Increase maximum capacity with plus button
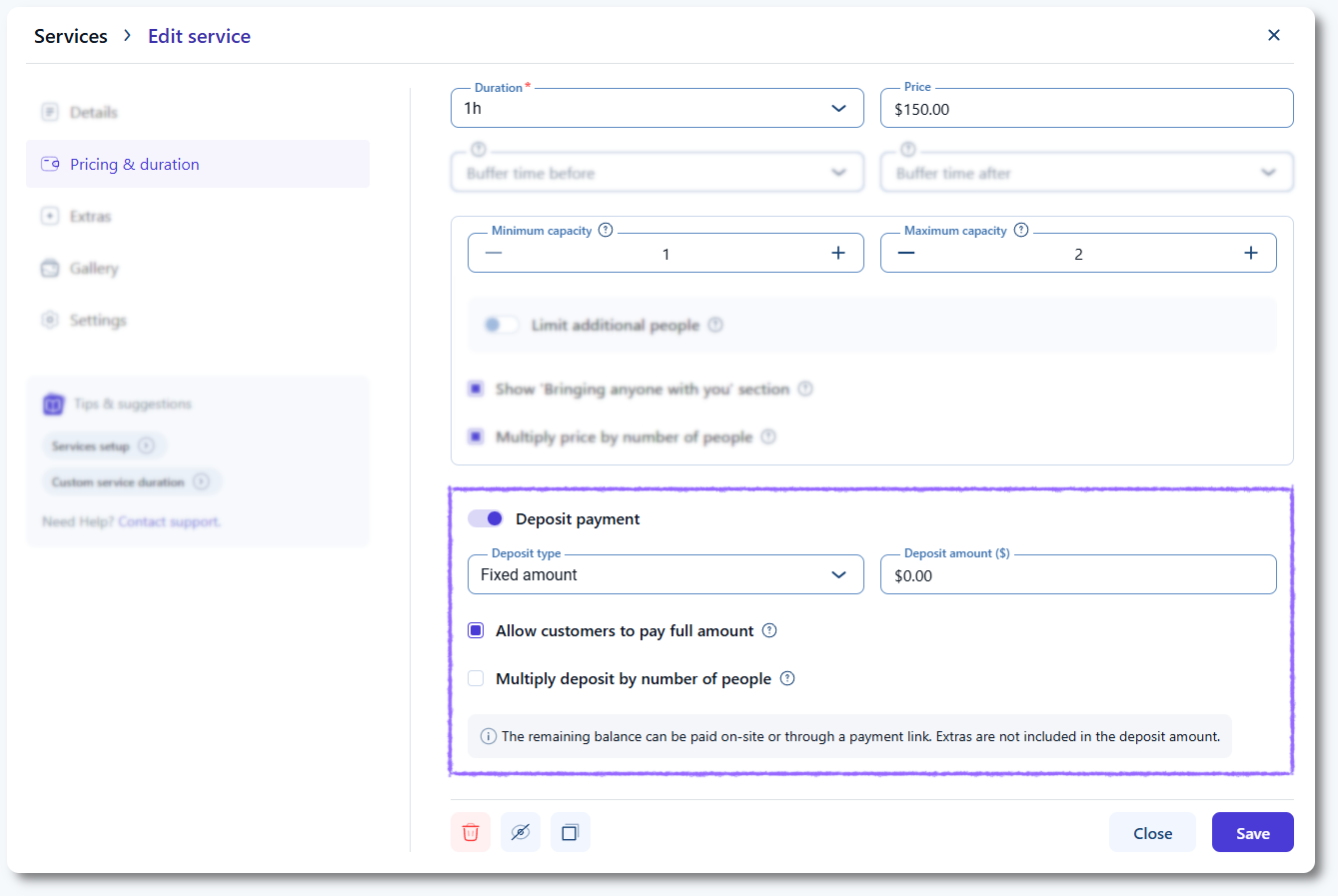The image size is (1338, 896). click(1250, 254)
